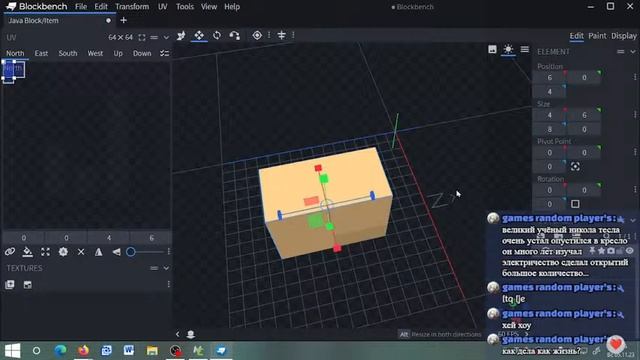This screenshot has width=640, height=360.
Task: Open a new tab with plus button
Action: pos(123,20)
